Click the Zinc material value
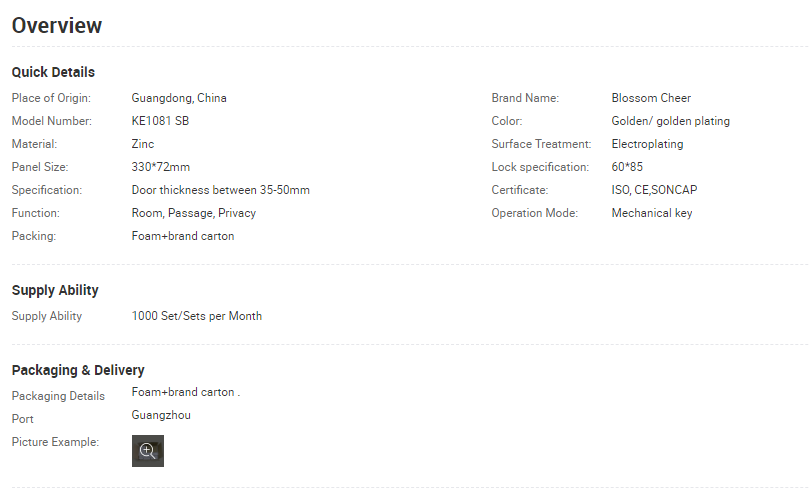 (x=143, y=144)
